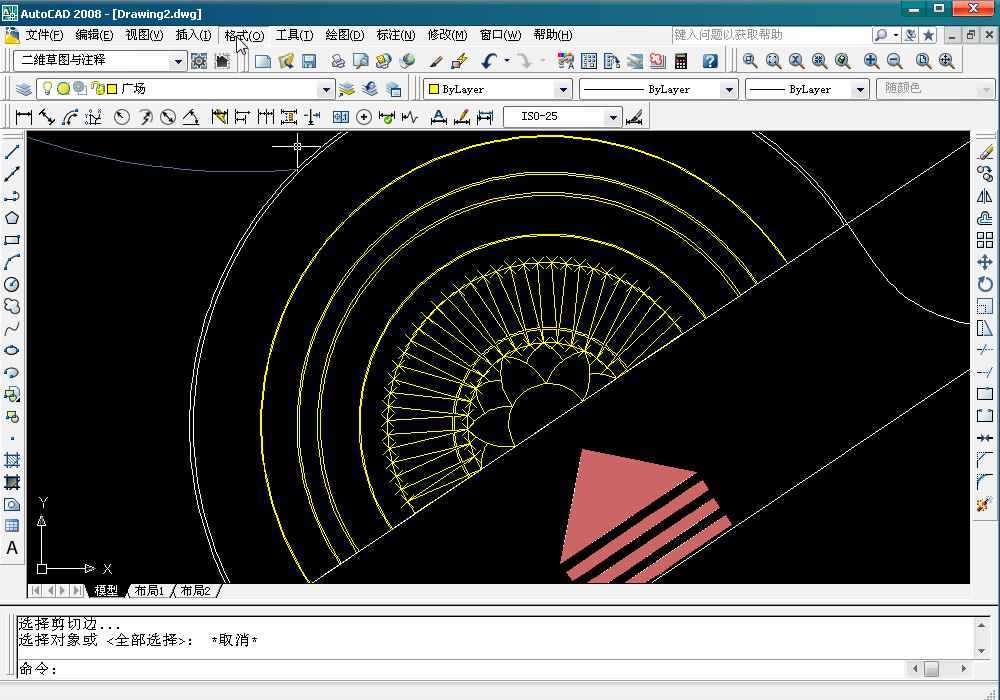Select the Explode tool
The image size is (1000, 700).
click(985, 504)
